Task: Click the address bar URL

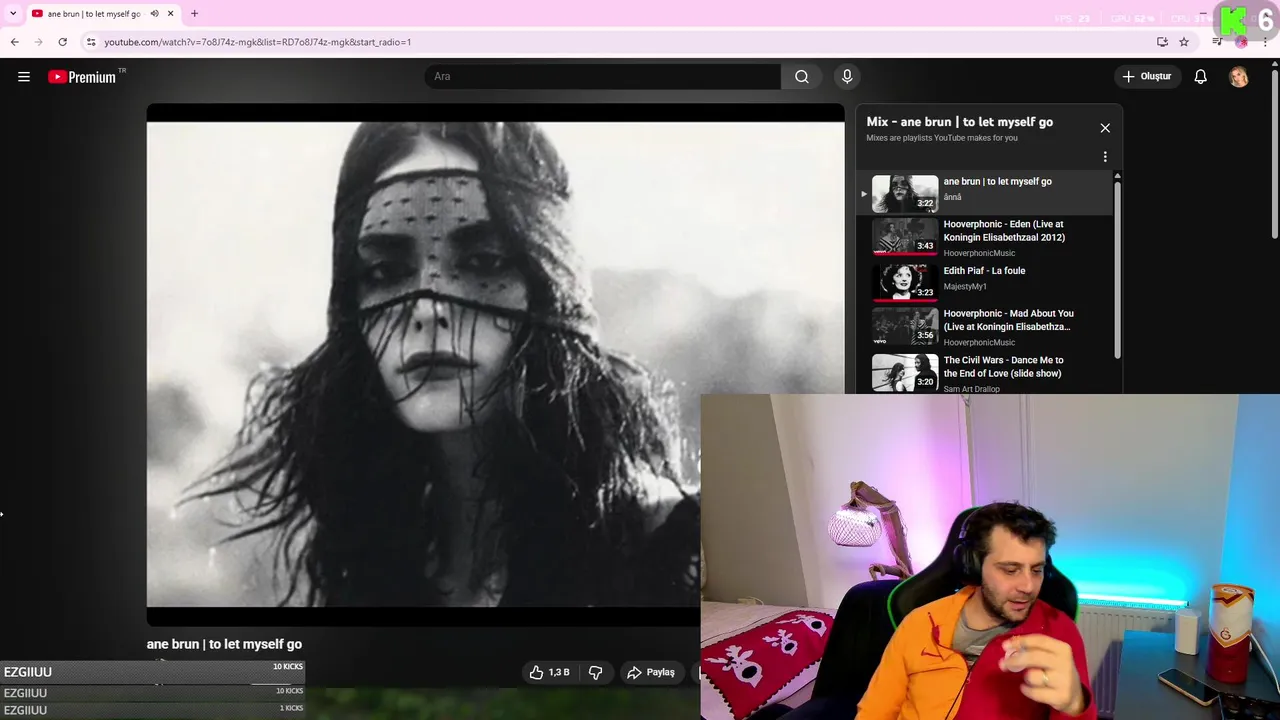Action: pyautogui.click(x=258, y=42)
